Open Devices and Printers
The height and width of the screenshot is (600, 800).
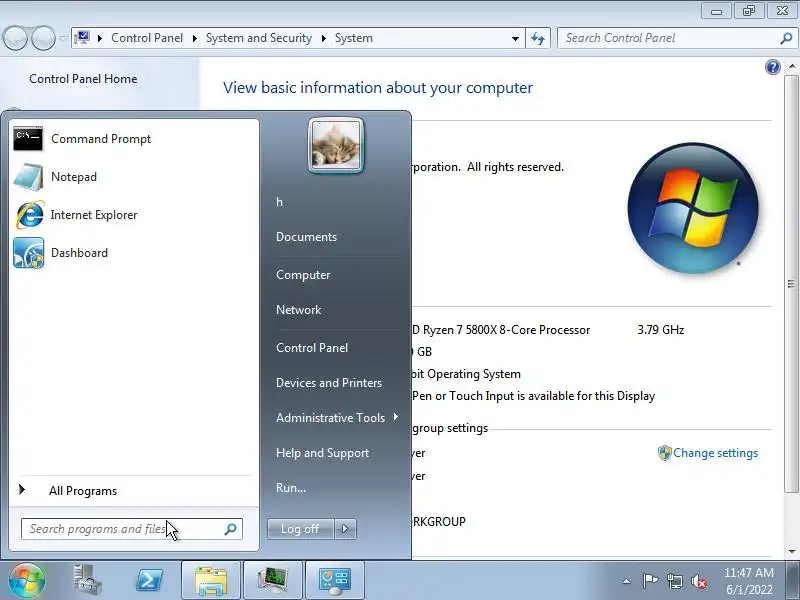click(x=329, y=383)
